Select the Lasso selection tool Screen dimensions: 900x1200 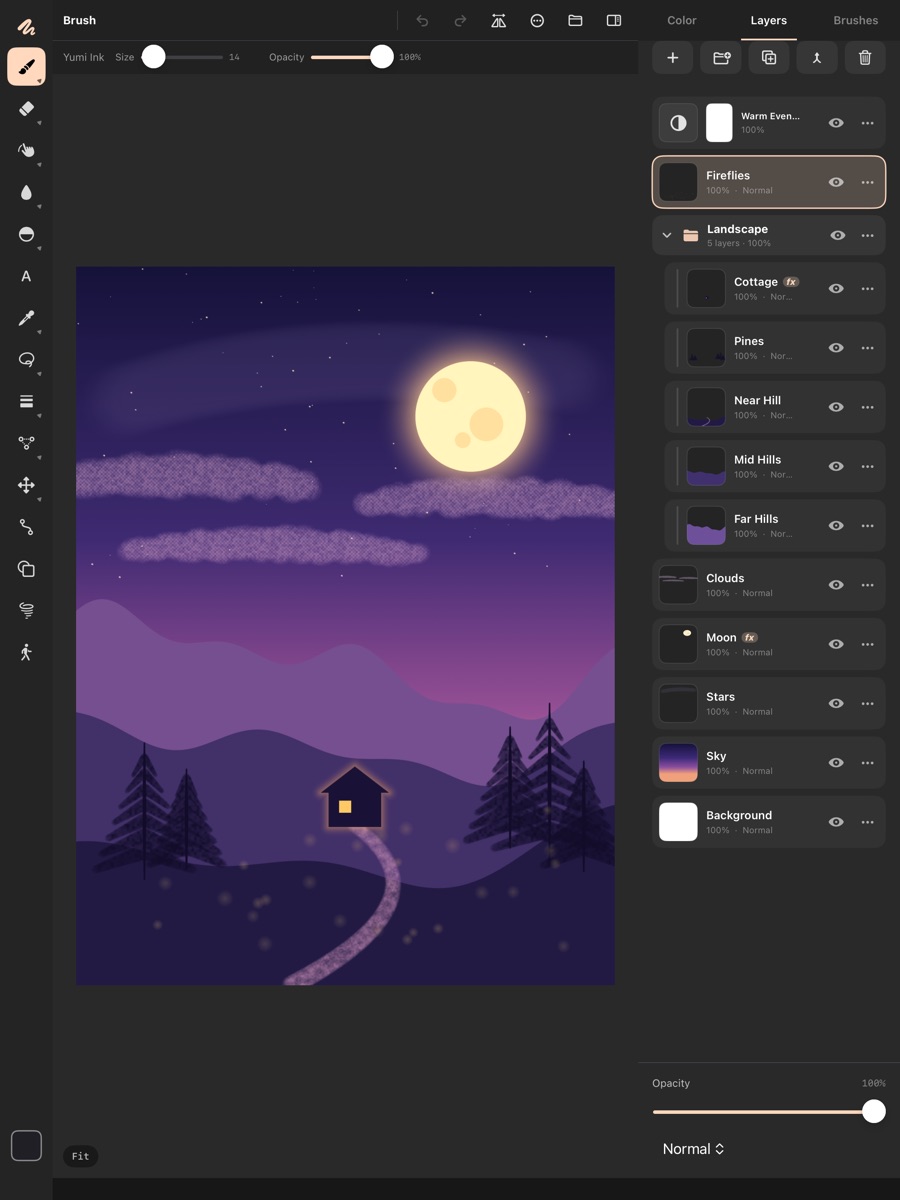point(26,359)
